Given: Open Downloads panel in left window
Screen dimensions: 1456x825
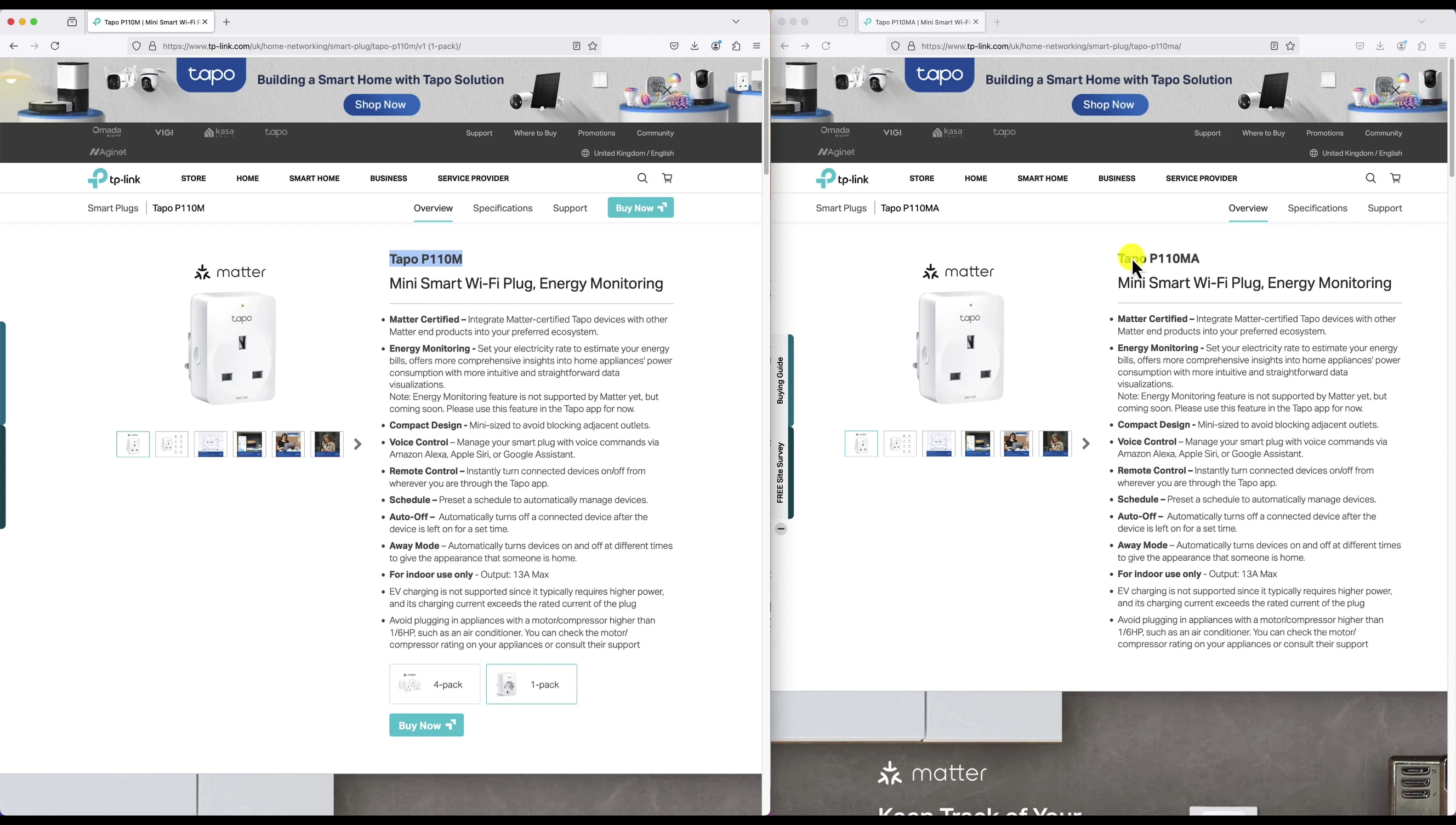Looking at the screenshot, I should (695, 46).
